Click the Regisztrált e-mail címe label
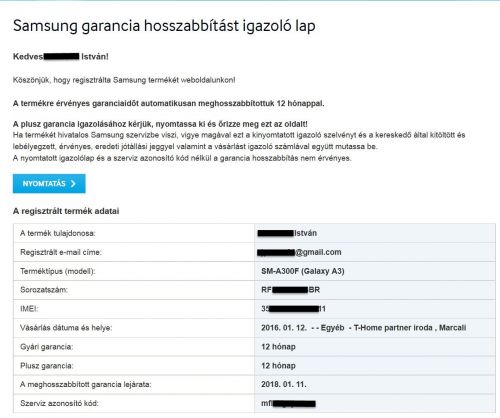This screenshot has height=418, width=500. [61, 252]
